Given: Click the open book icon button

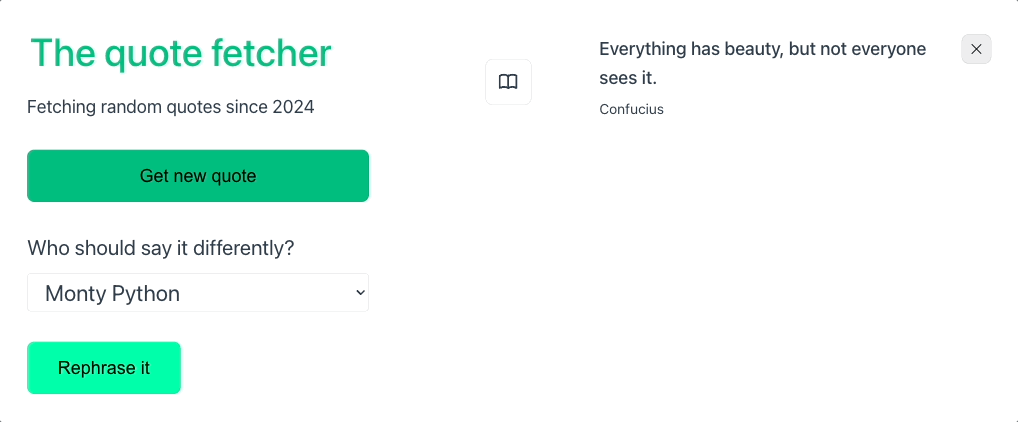Looking at the screenshot, I should [x=508, y=82].
